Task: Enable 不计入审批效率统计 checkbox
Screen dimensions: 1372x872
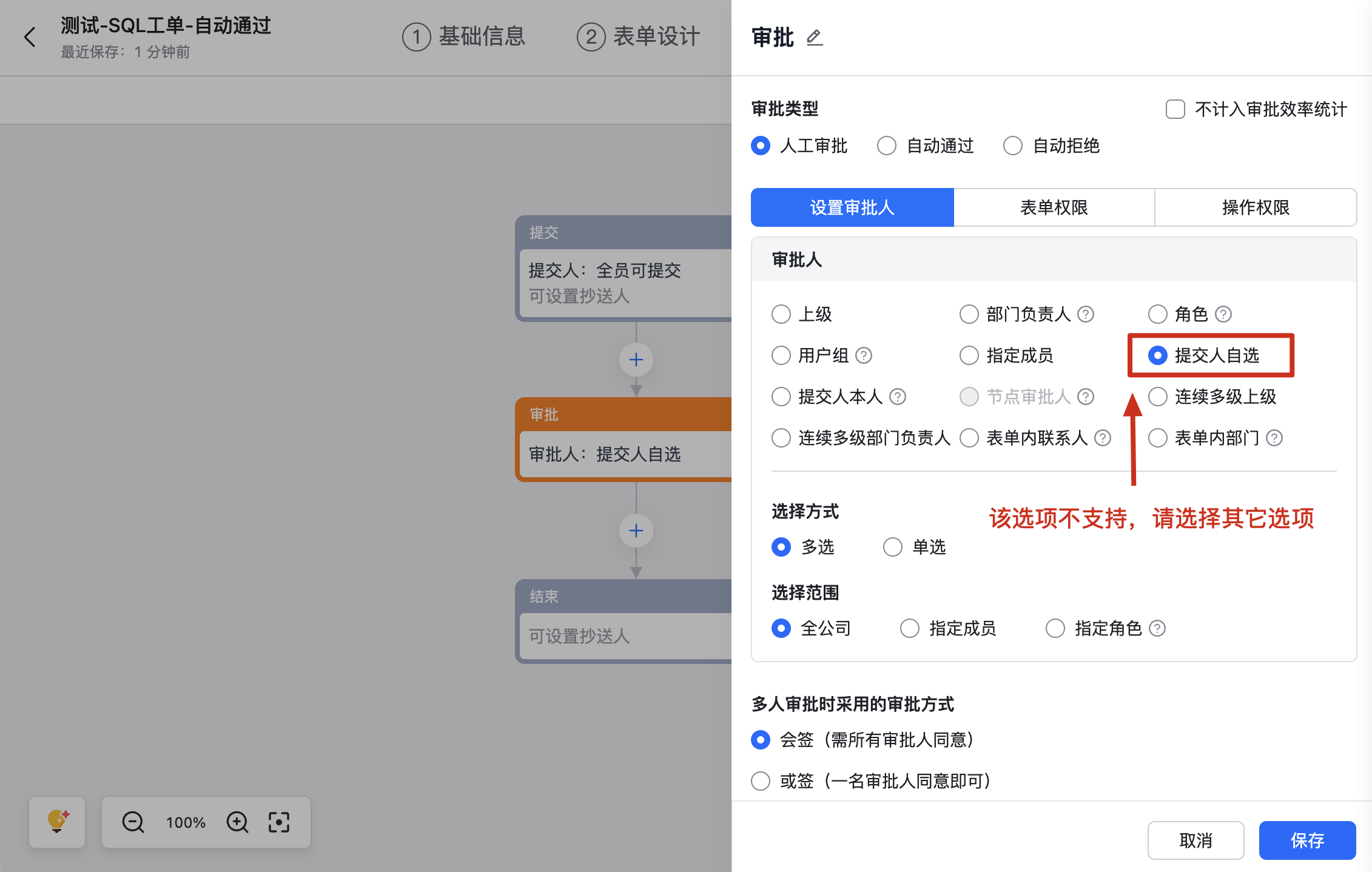Action: pyautogui.click(x=1175, y=109)
